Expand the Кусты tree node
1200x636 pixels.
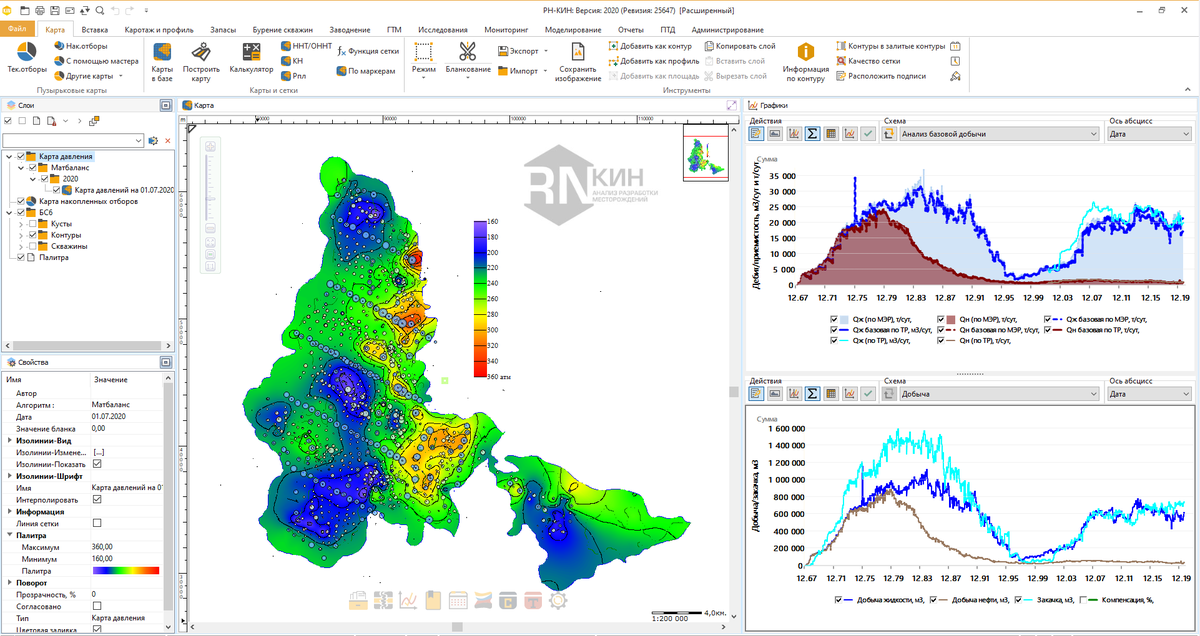pos(21,224)
